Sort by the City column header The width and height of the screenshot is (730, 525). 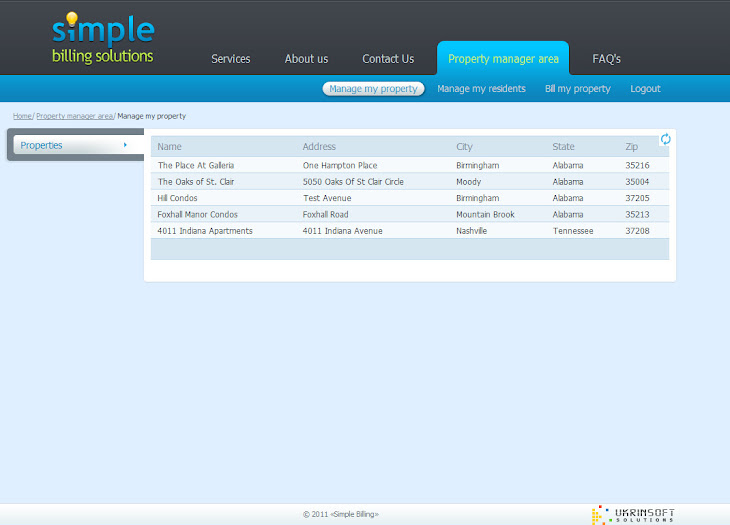click(464, 147)
